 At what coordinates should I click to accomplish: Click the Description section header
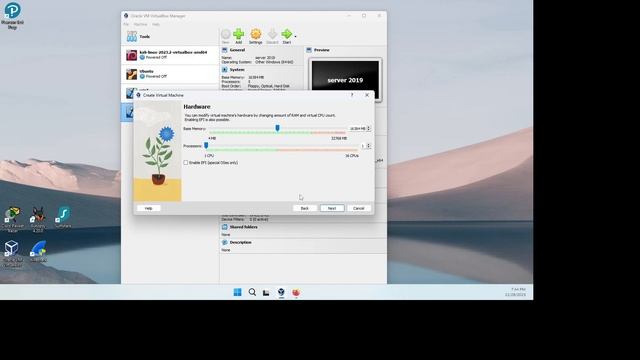240,242
